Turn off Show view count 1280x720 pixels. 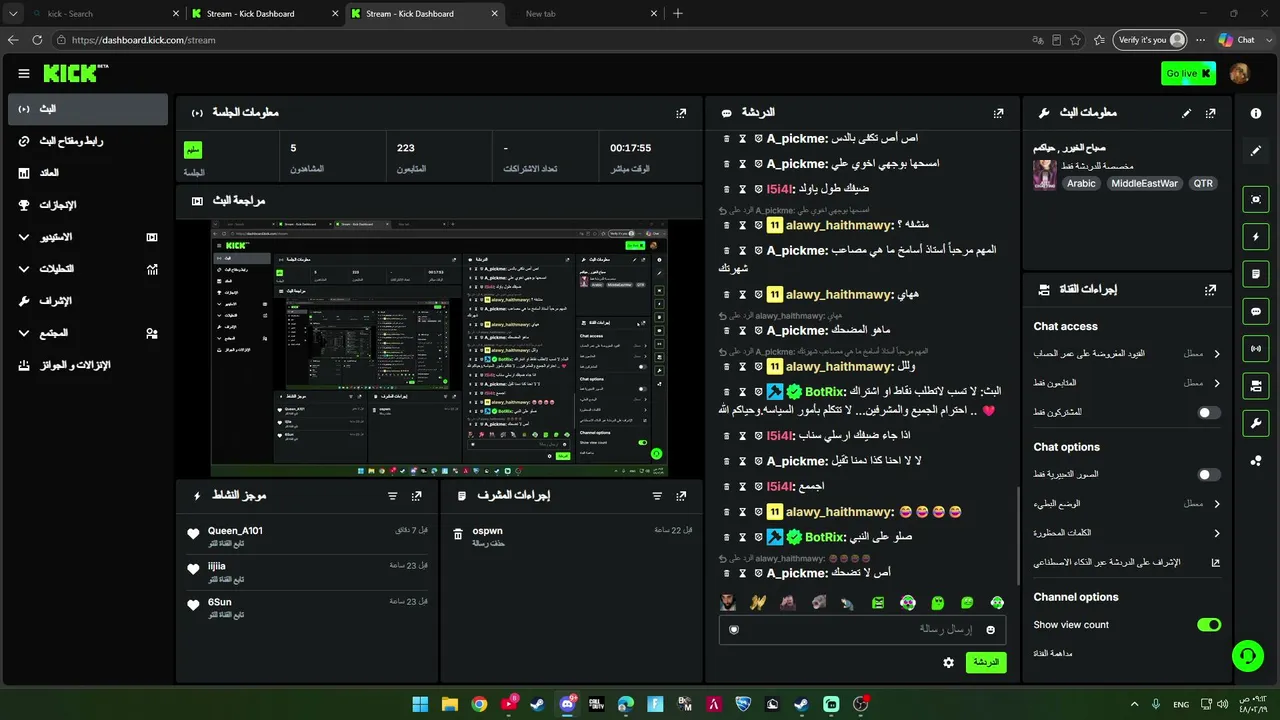coord(1209,625)
